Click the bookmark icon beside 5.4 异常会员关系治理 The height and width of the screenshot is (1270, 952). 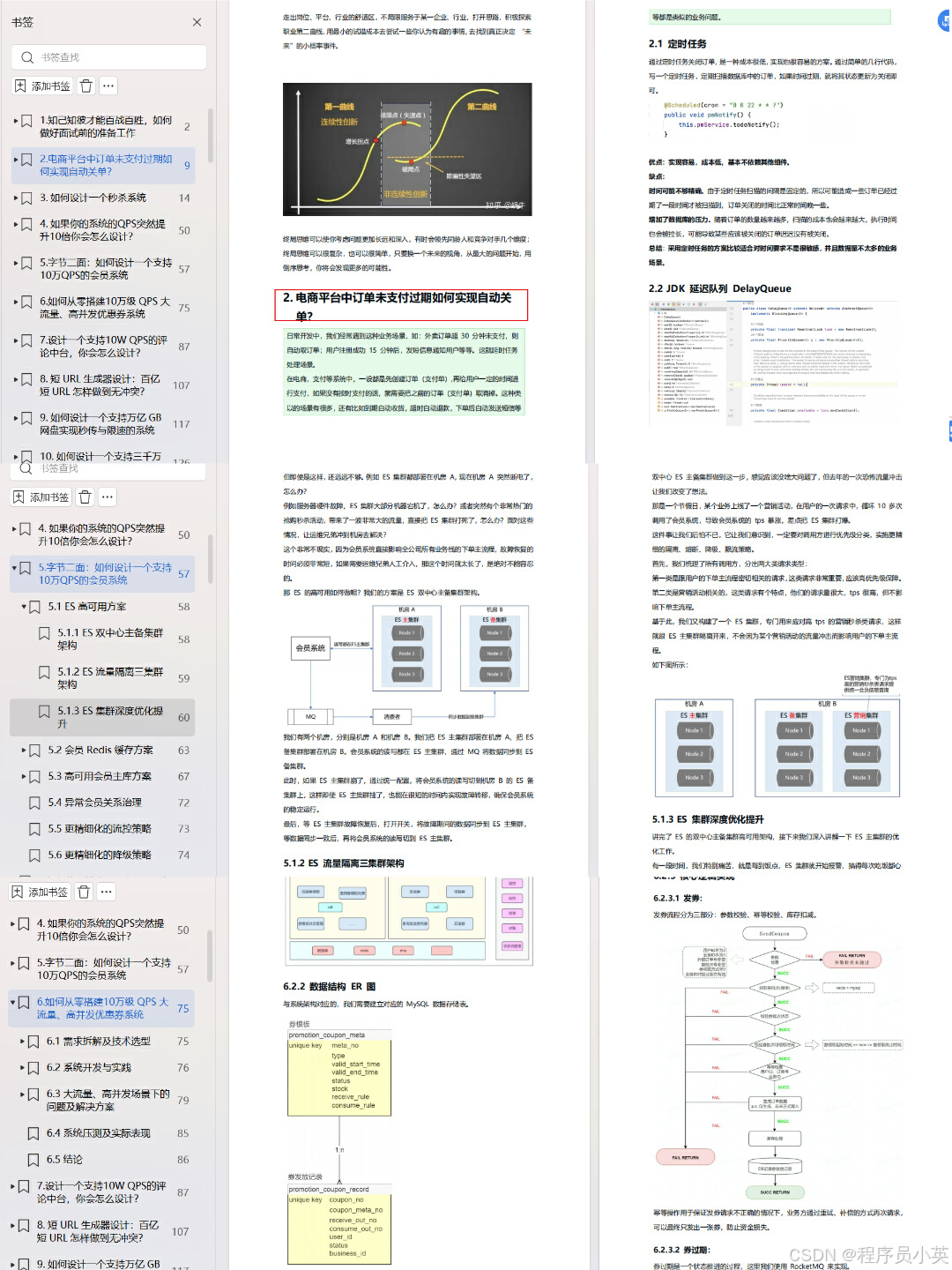35,803
